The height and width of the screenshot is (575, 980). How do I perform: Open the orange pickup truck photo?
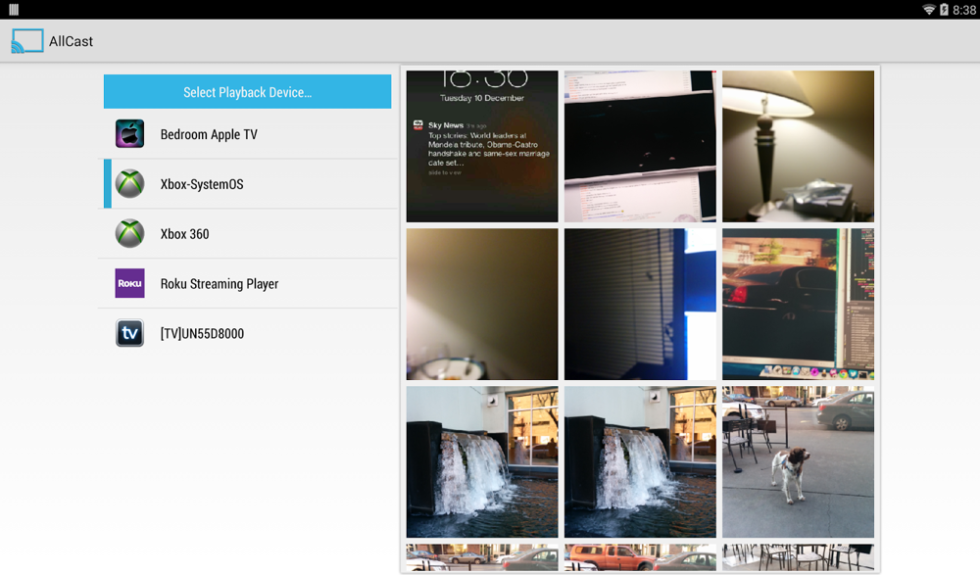(x=640, y=557)
